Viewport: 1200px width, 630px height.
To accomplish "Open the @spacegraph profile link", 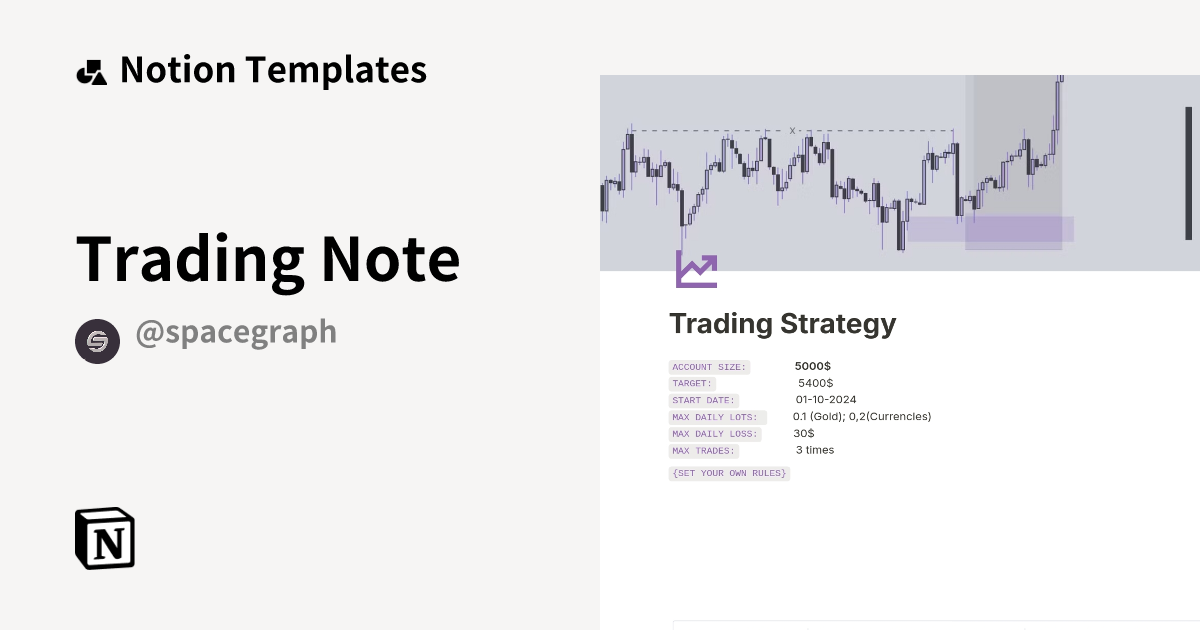I will tap(237, 331).
